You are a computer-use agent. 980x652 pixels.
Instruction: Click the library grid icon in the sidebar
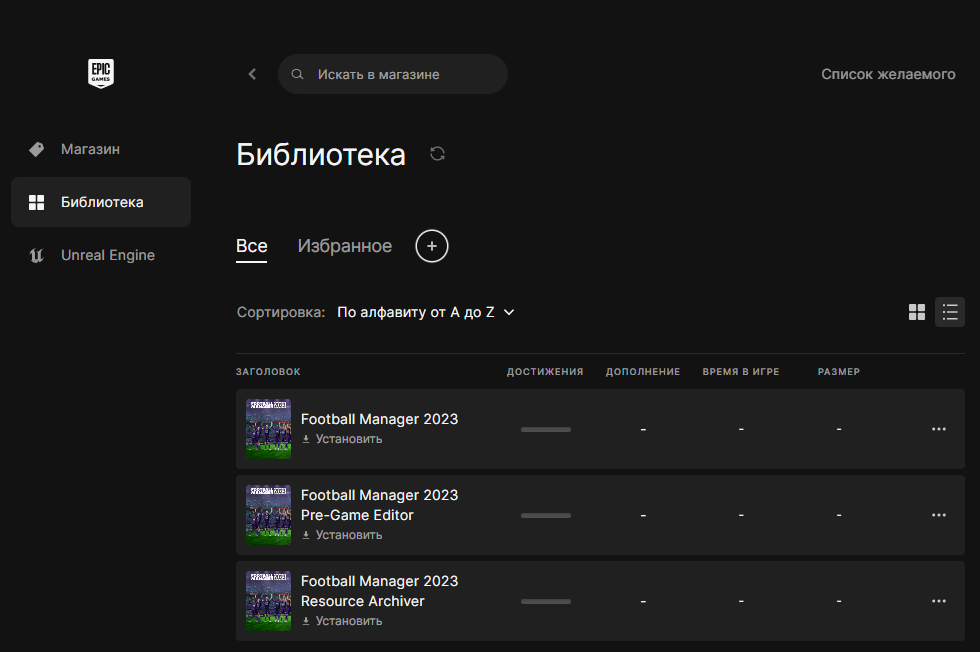[37, 202]
